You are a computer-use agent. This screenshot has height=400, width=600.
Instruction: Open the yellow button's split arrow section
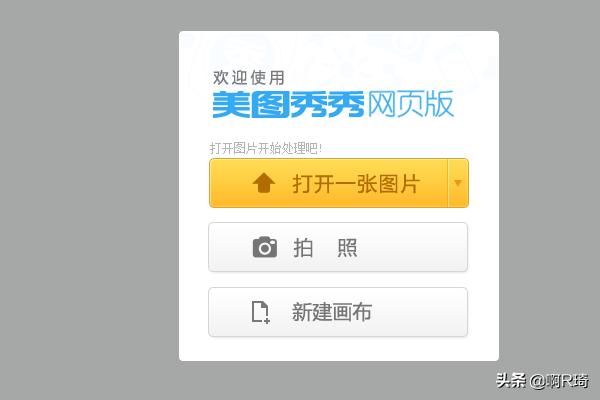click(x=458, y=183)
